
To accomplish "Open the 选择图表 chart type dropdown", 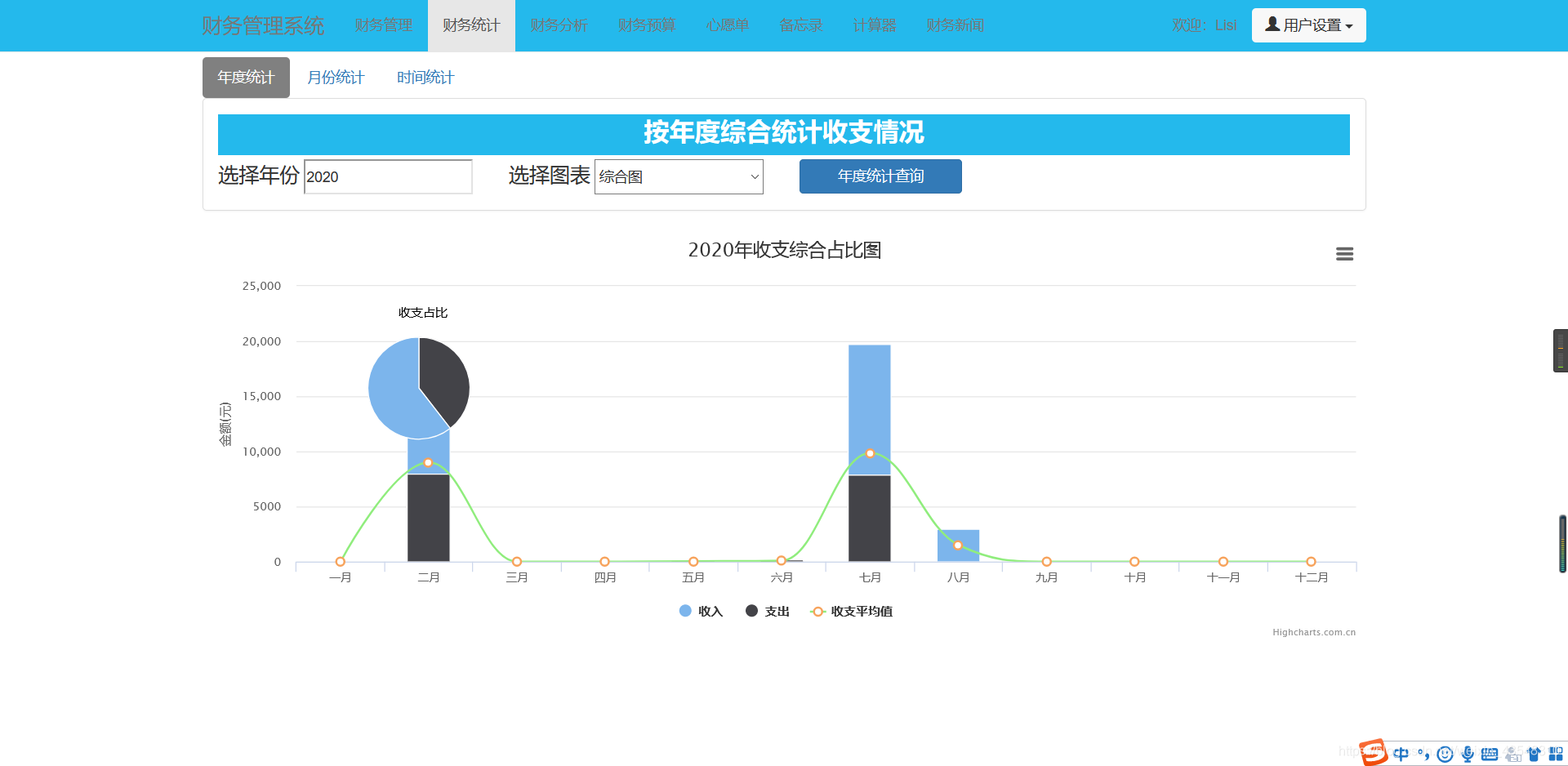I will (x=678, y=176).
